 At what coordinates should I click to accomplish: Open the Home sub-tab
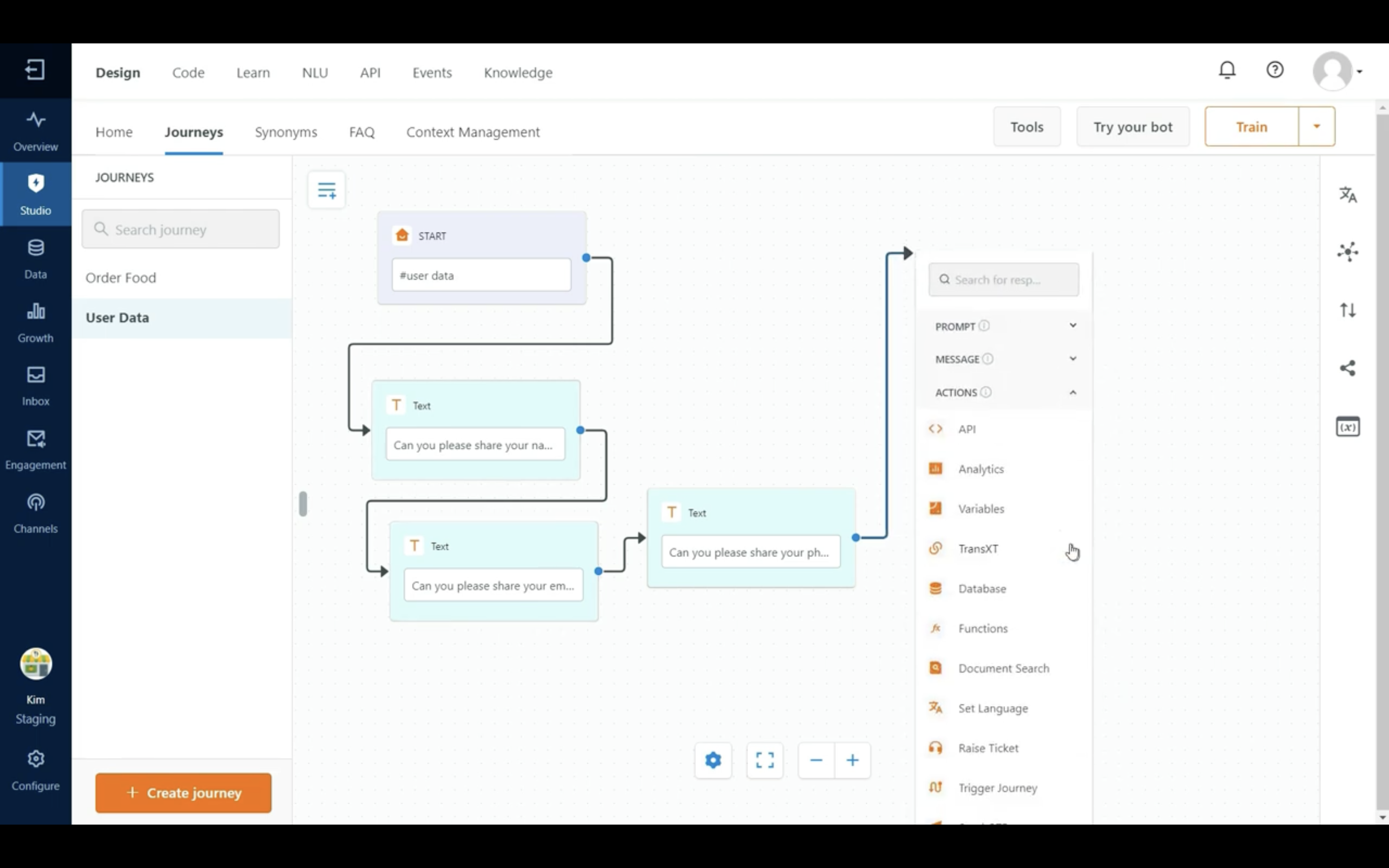pyautogui.click(x=114, y=132)
